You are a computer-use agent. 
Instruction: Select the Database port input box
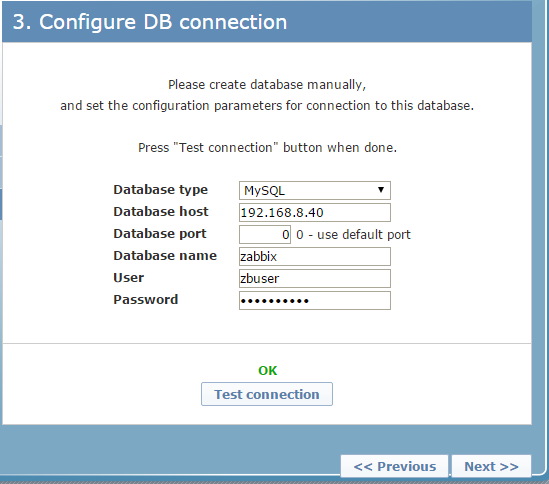pos(265,234)
